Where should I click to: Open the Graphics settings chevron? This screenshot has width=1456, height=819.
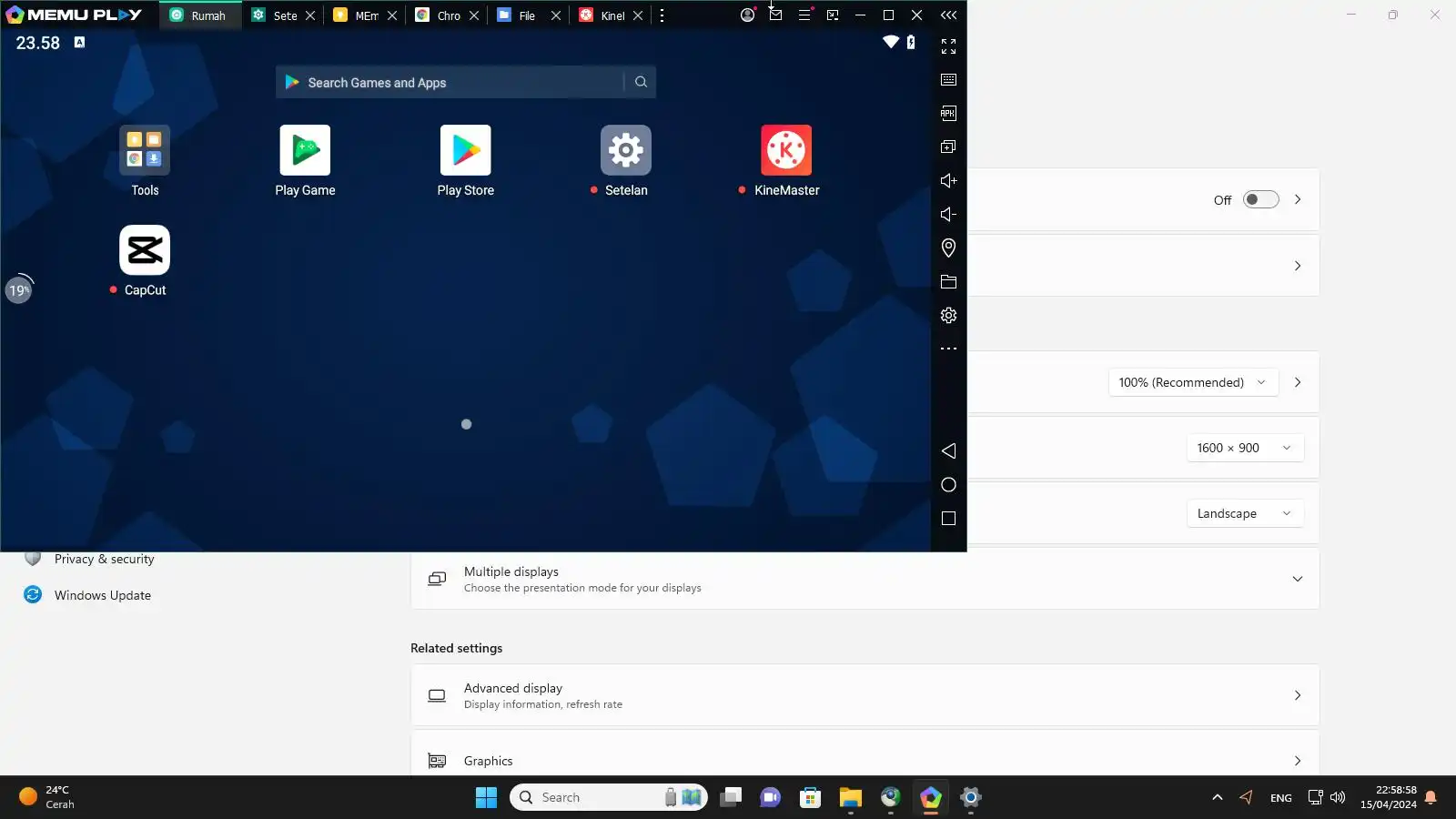pos(1298,762)
